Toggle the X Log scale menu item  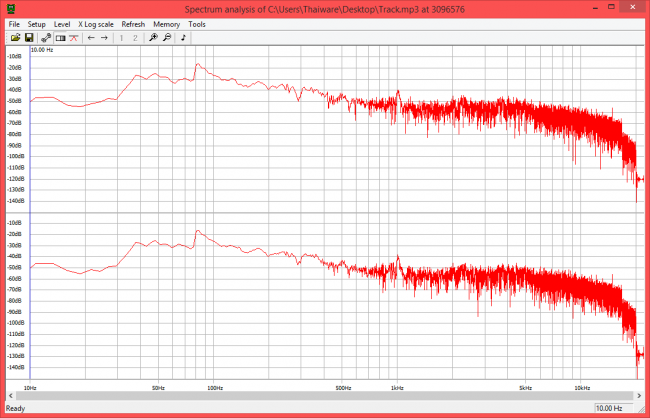pos(96,24)
